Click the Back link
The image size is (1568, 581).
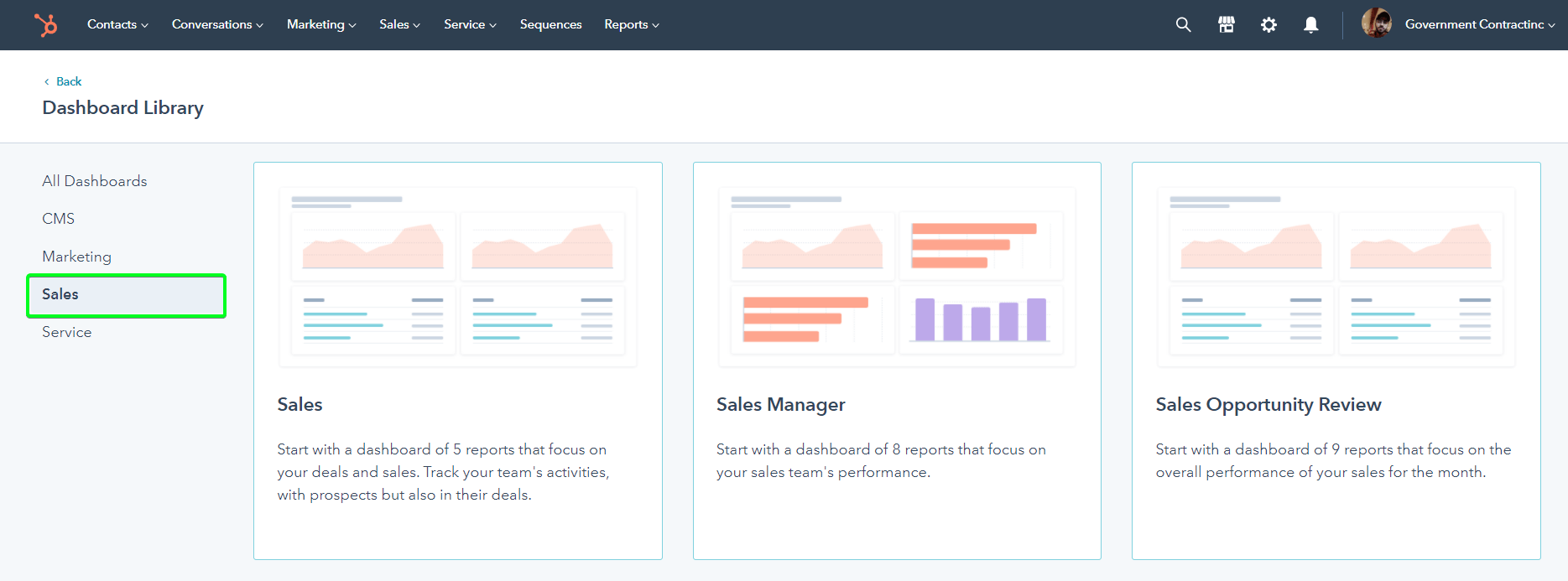pyautogui.click(x=68, y=81)
